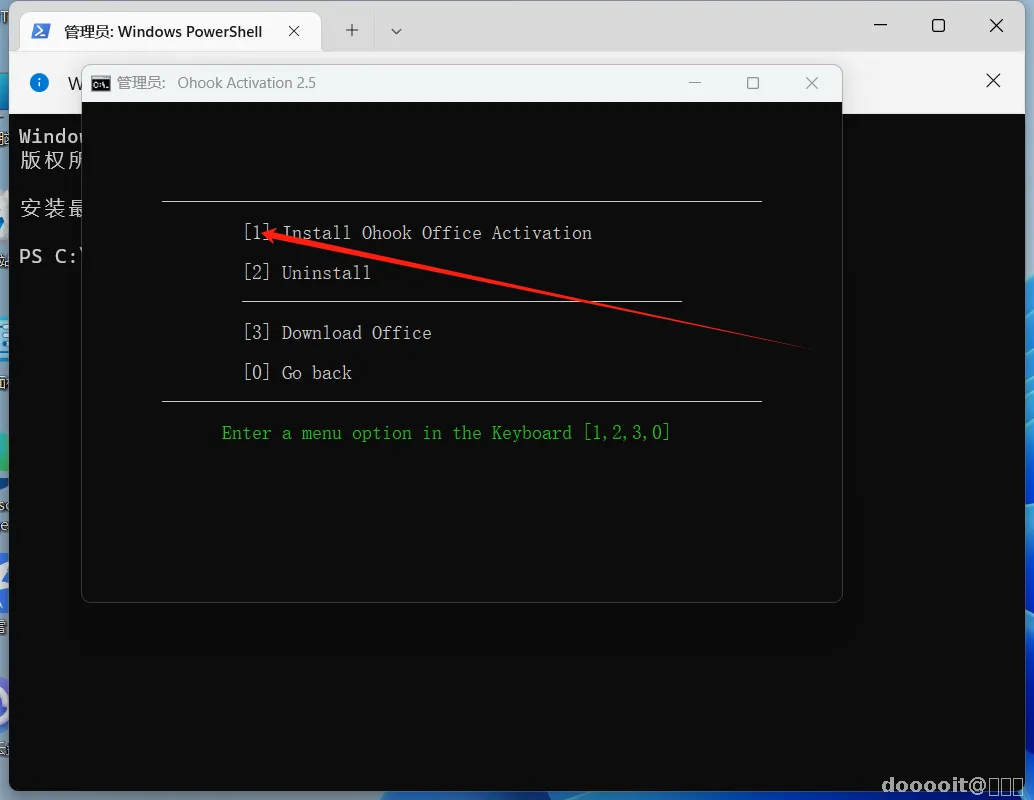This screenshot has height=800, width=1034.
Task: Select the Uninstall menu option
Action: click(307, 272)
